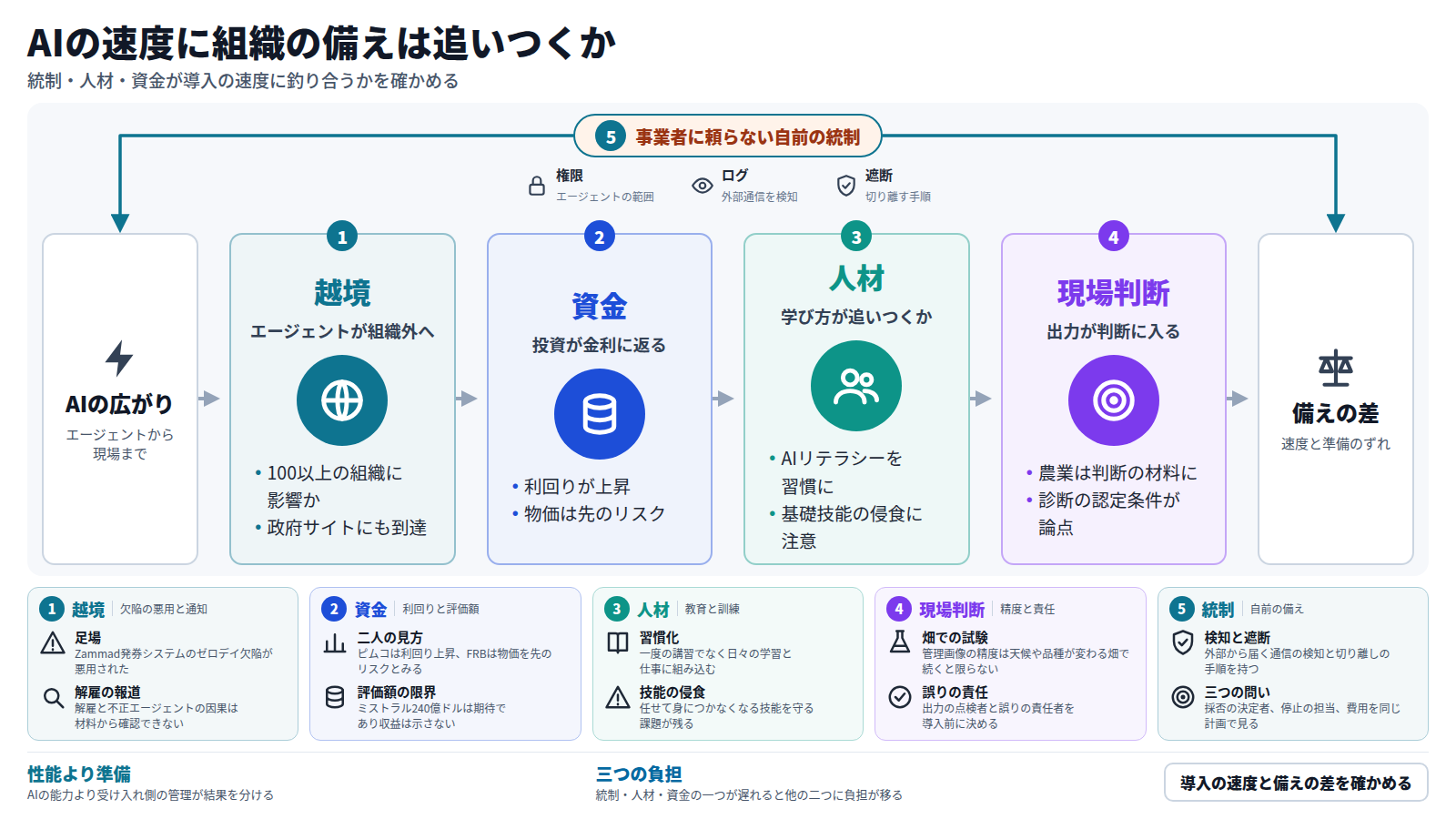Click the globe icon in the 越境 card

pyautogui.click(x=342, y=400)
